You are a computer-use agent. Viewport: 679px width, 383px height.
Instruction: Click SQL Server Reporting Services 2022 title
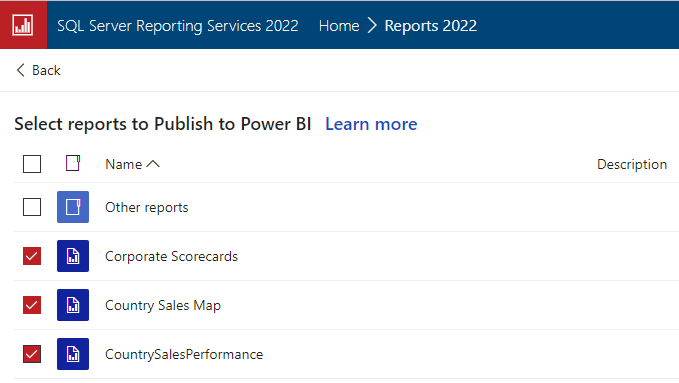point(178,26)
